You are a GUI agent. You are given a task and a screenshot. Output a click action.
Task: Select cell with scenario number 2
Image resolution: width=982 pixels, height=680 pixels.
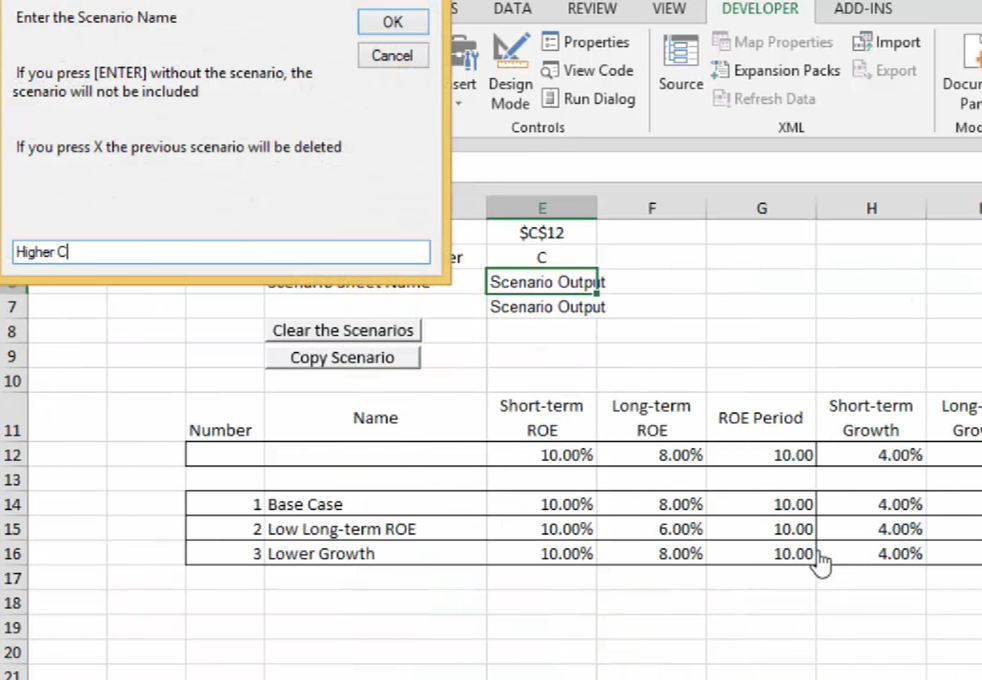pos(225,529)
